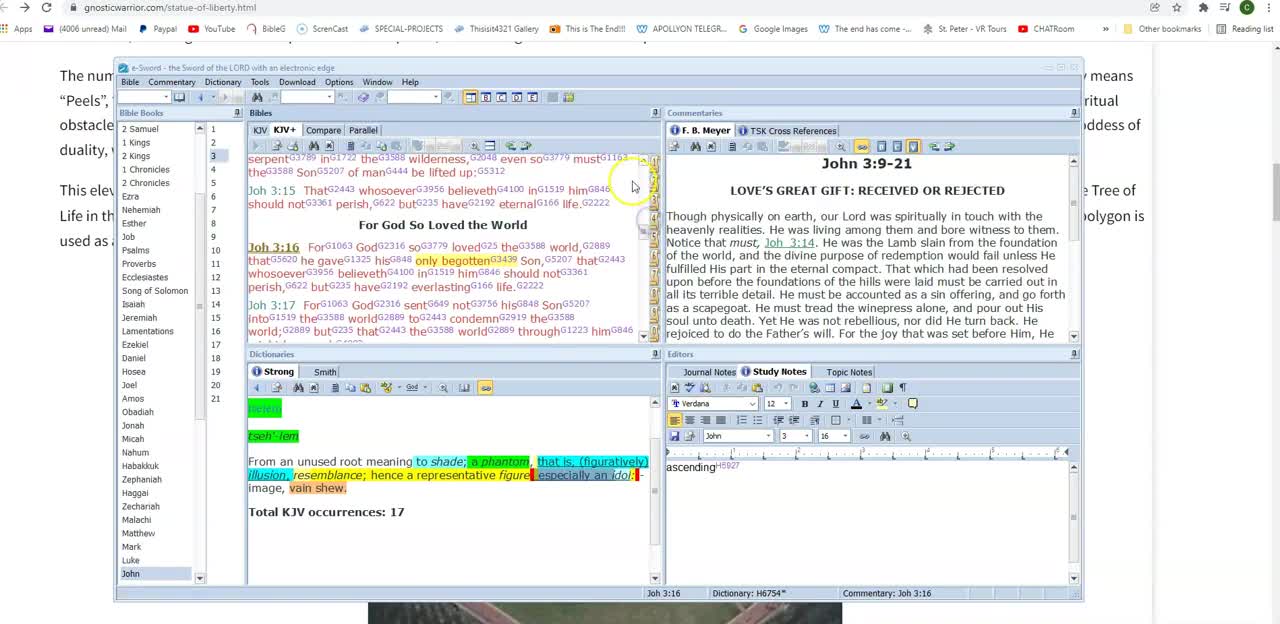Click the sticky note comment icon in Editors
The height and width of the screenshot is (624, 1280).
click(x=913, y=404)
